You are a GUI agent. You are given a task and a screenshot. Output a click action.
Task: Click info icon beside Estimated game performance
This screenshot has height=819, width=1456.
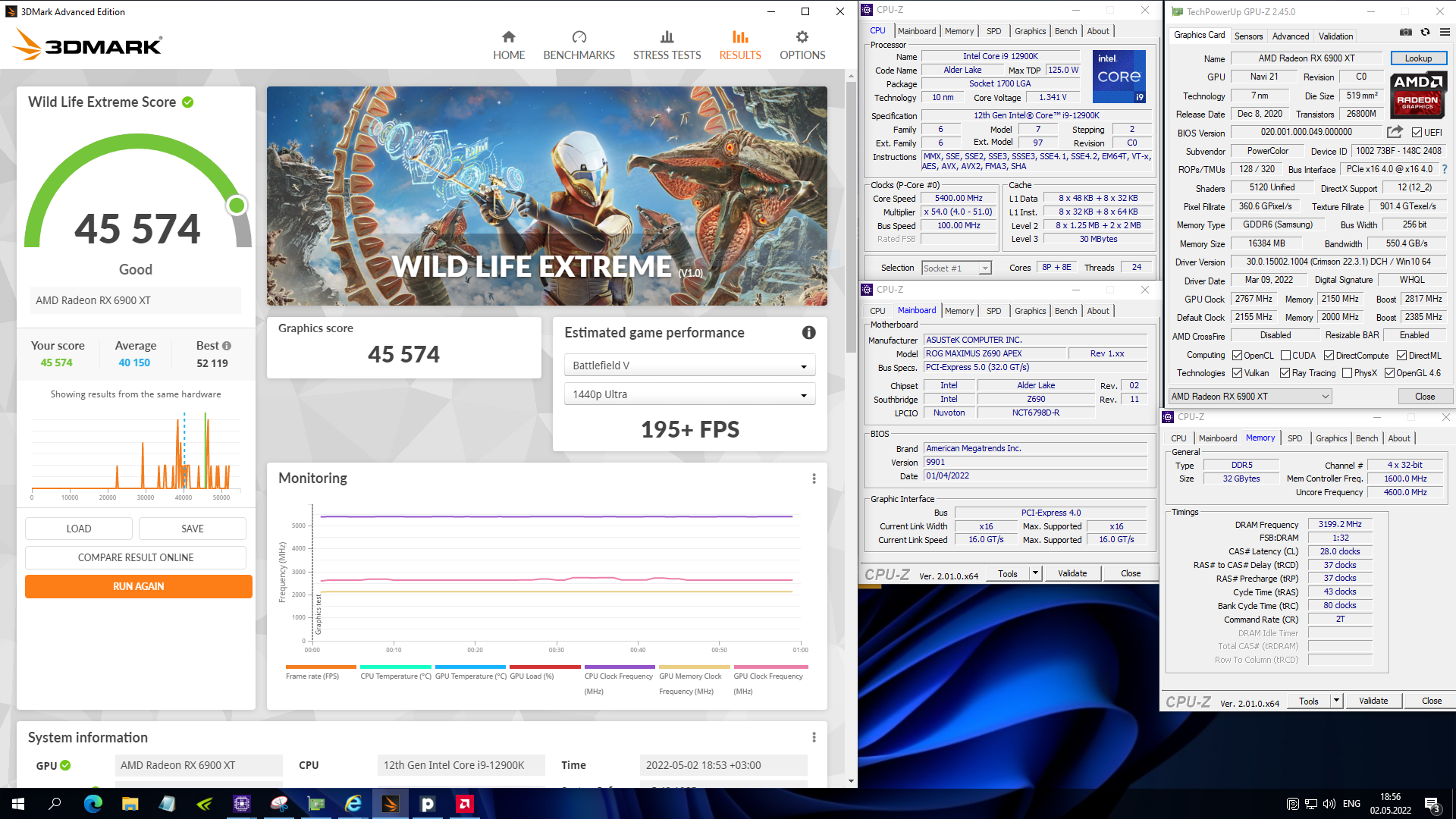[x=809, y=333]
